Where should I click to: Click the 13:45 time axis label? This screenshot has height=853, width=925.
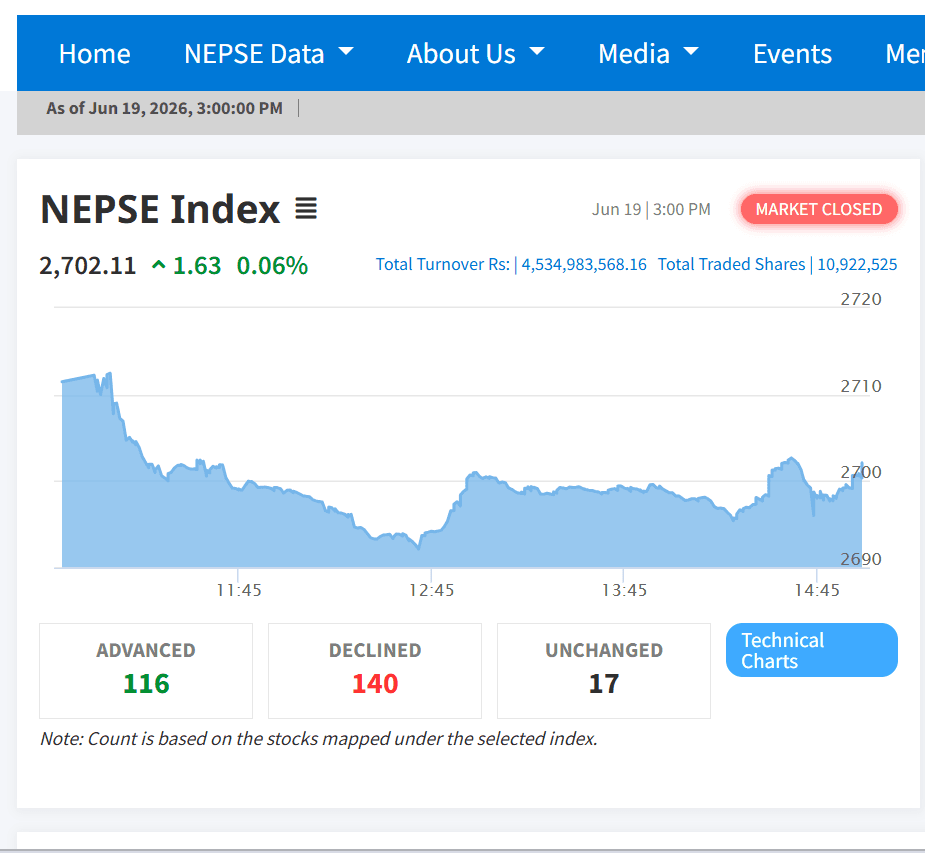624,590
